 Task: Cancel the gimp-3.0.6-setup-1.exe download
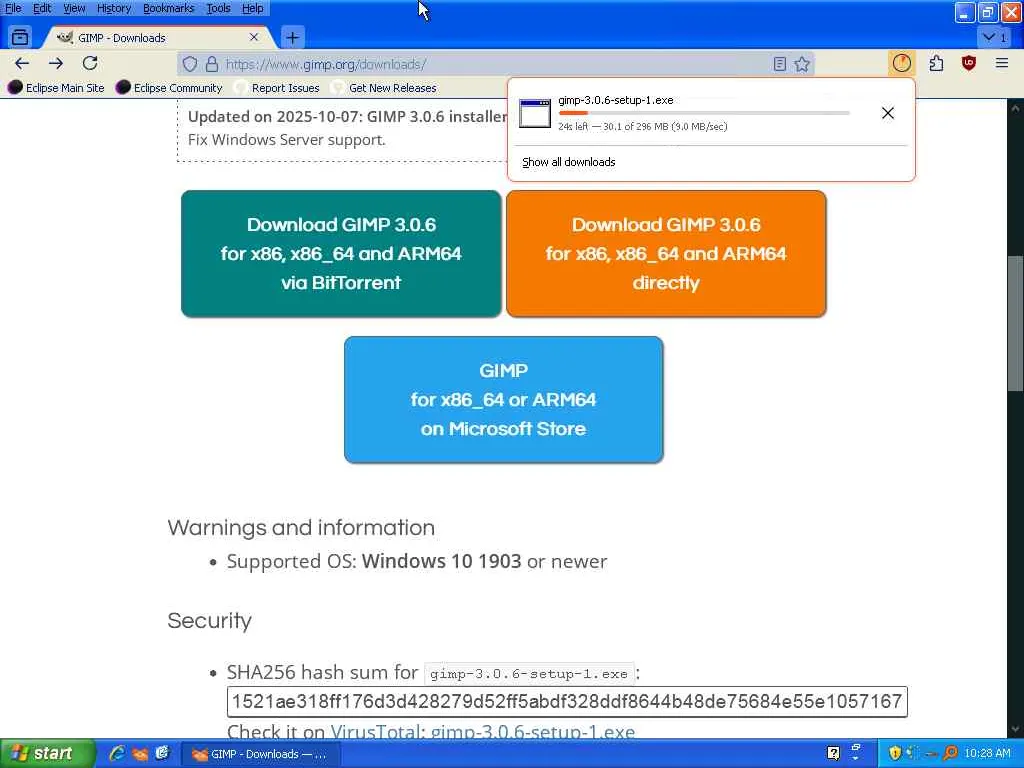pos(888,113)
